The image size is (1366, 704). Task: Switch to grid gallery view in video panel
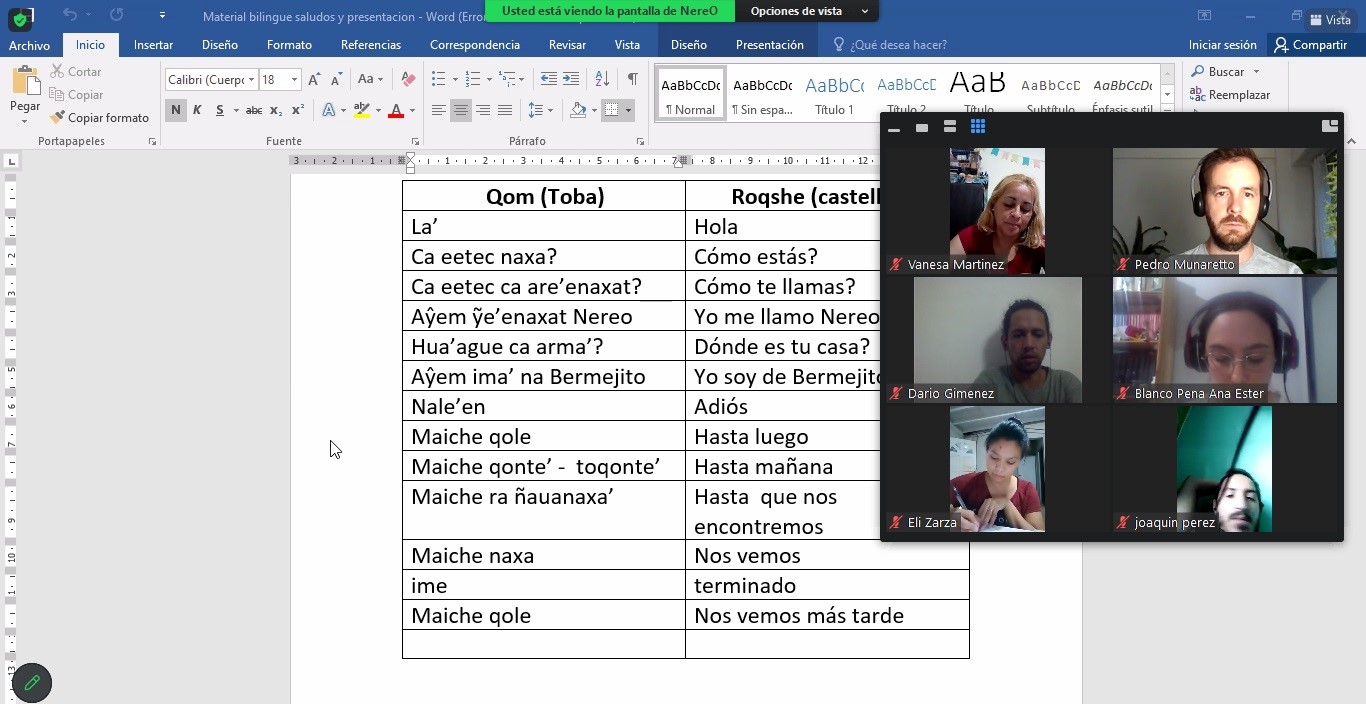click(978, 127)
